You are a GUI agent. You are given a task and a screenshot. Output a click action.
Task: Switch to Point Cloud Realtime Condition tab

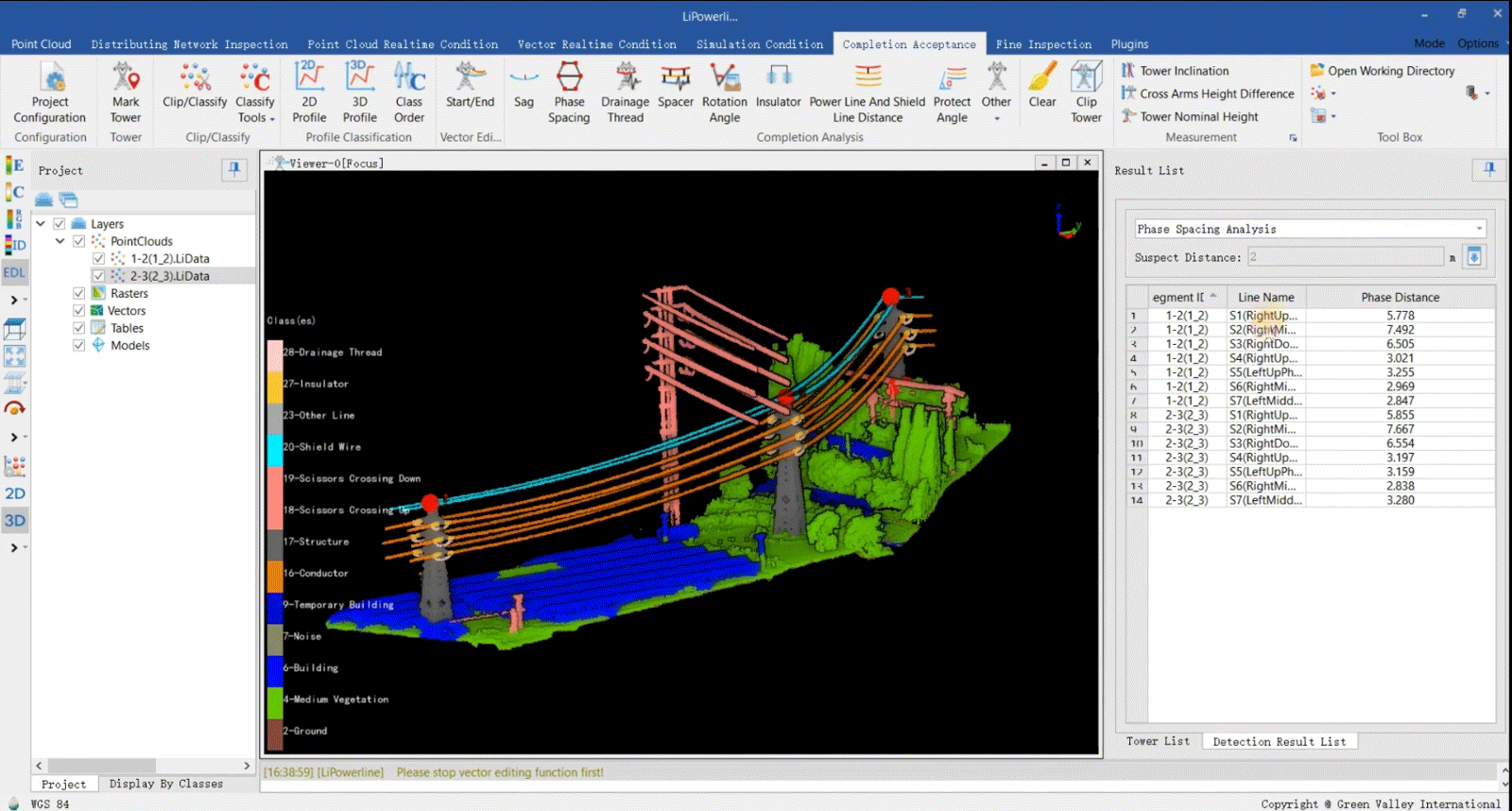coord(403,44)
